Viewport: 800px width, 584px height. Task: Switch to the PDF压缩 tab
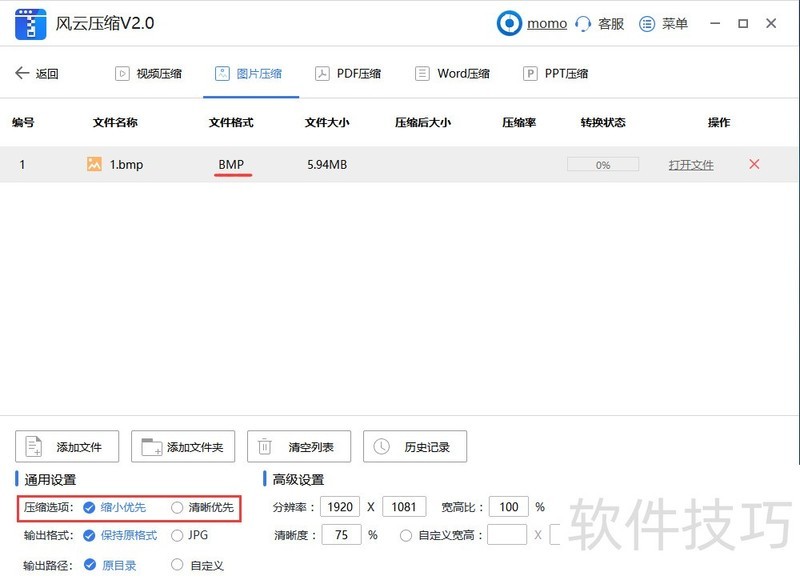coord(349,72)
